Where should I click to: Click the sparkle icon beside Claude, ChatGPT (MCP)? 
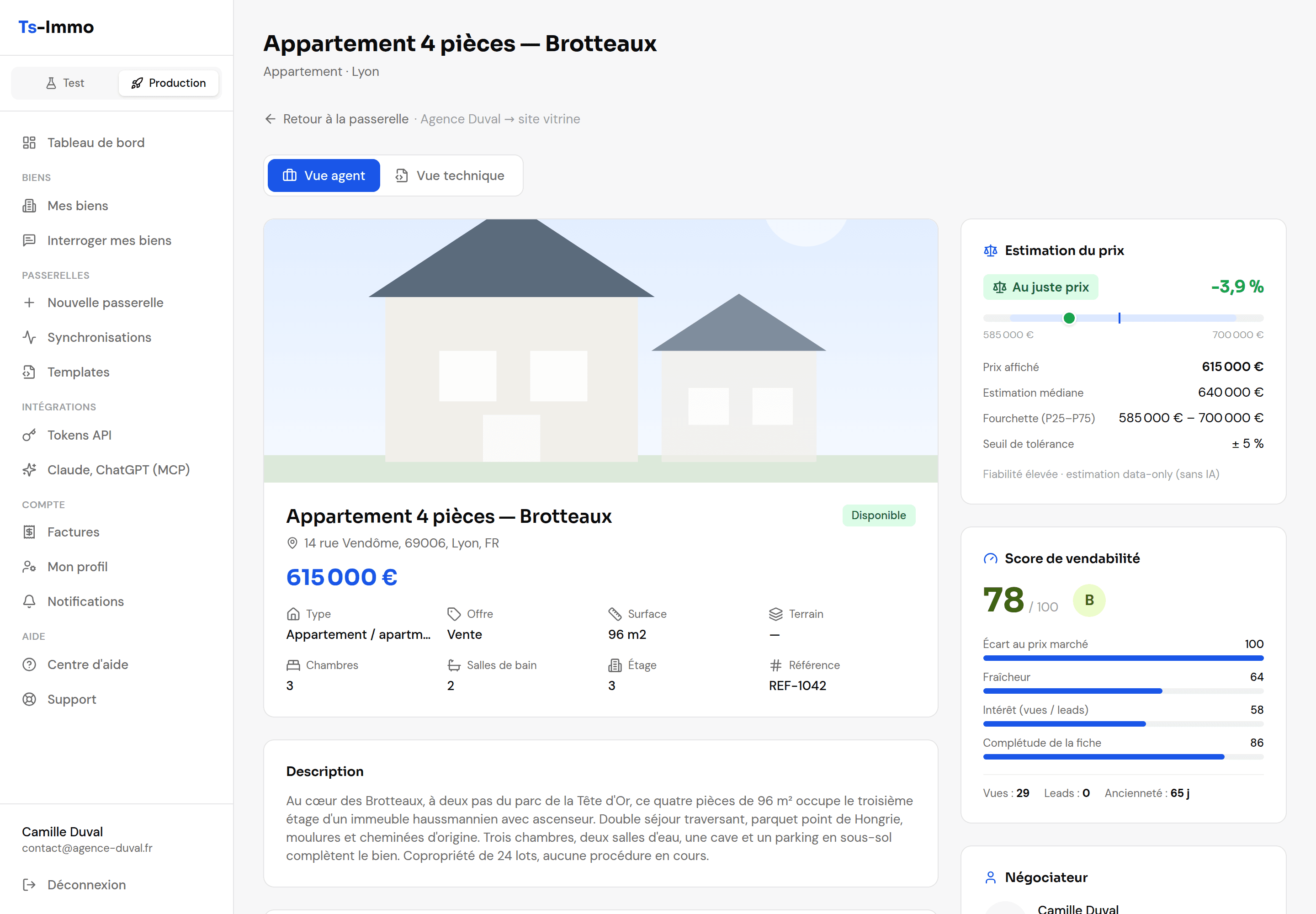click(x=29, y=470)
